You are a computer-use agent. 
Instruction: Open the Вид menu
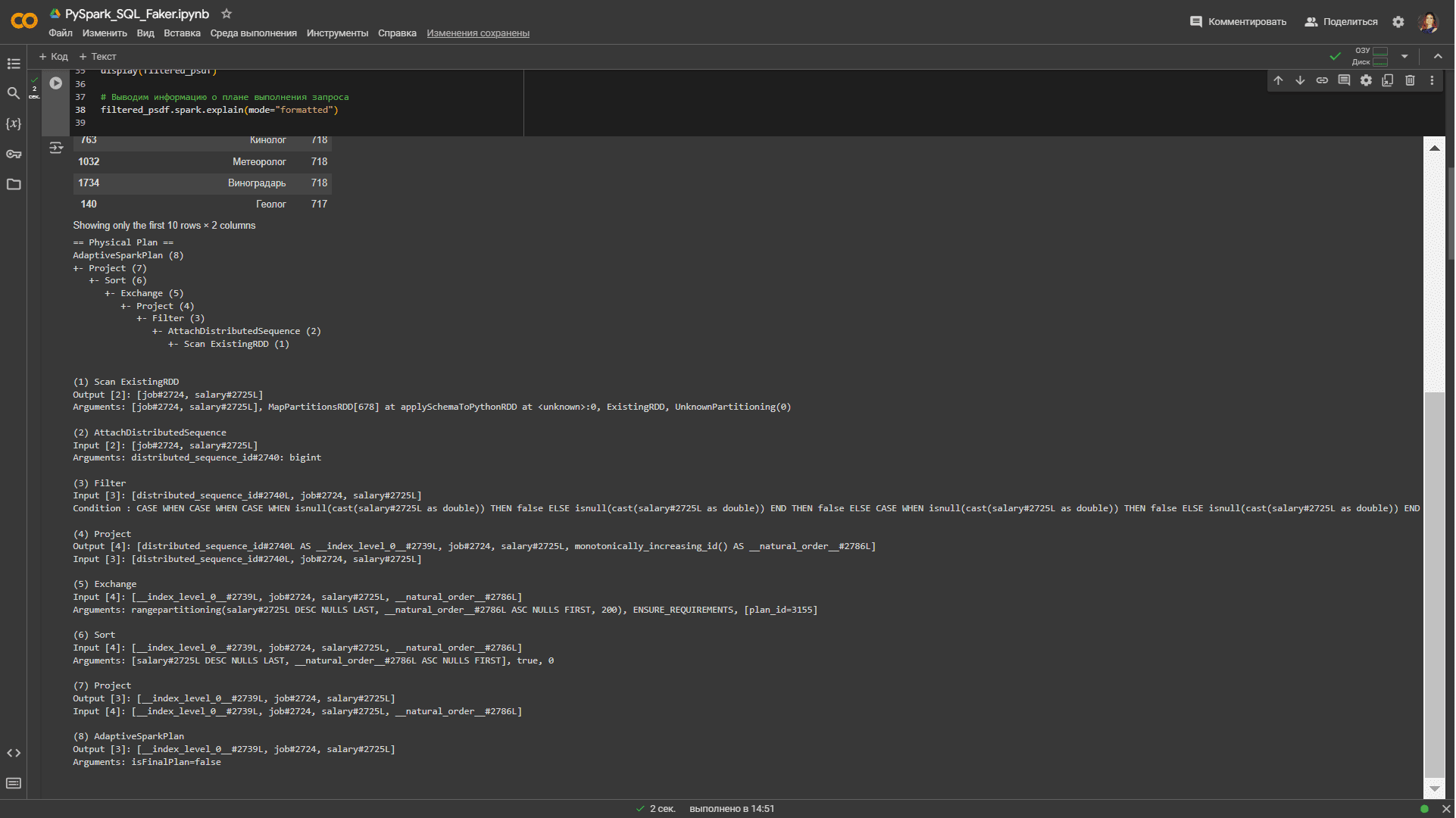pyautogui.click(x=145, y=33)
